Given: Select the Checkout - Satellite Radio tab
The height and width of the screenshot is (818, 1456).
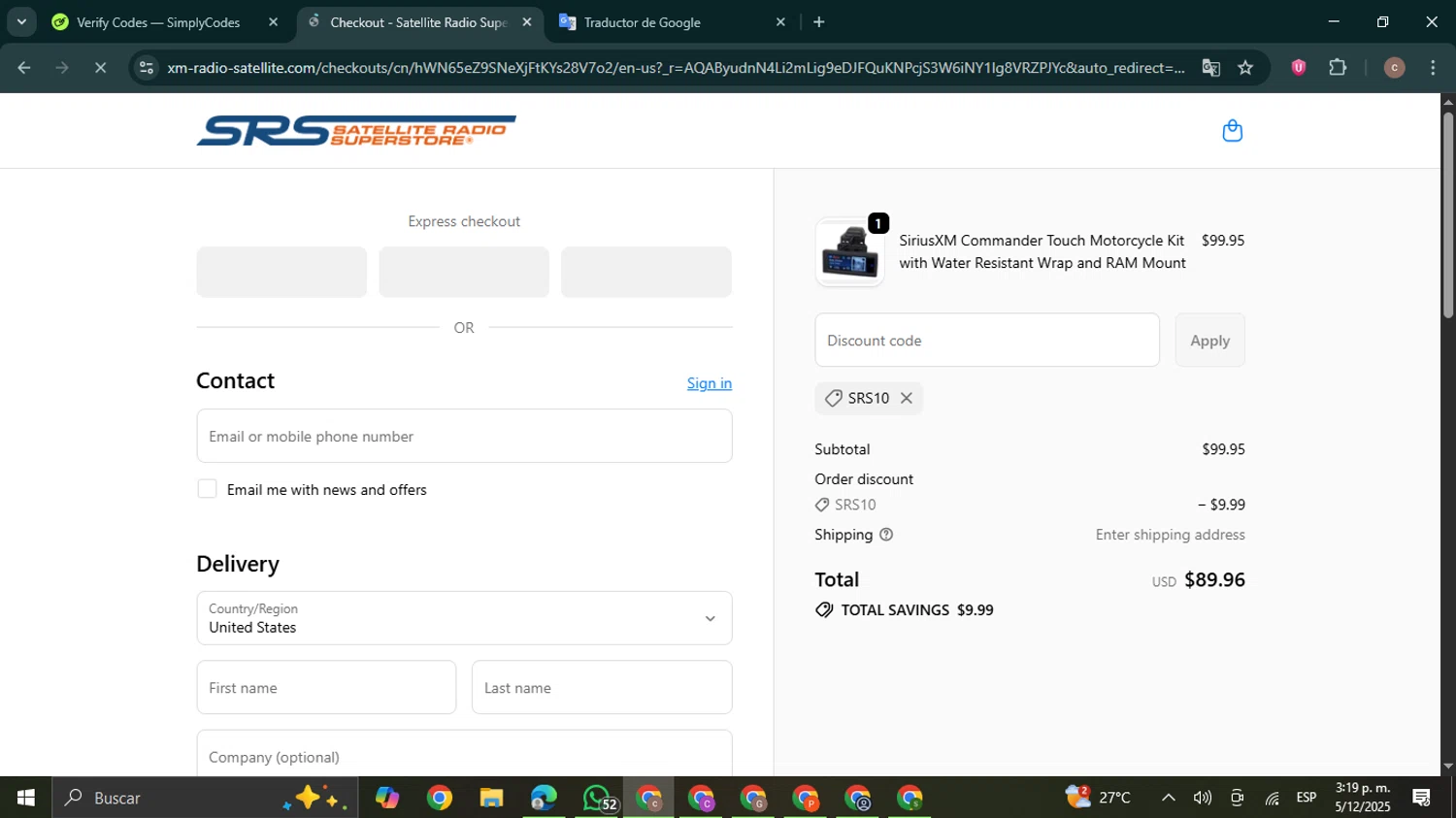Looking at the screenshot, I should [x=417, y=22].
